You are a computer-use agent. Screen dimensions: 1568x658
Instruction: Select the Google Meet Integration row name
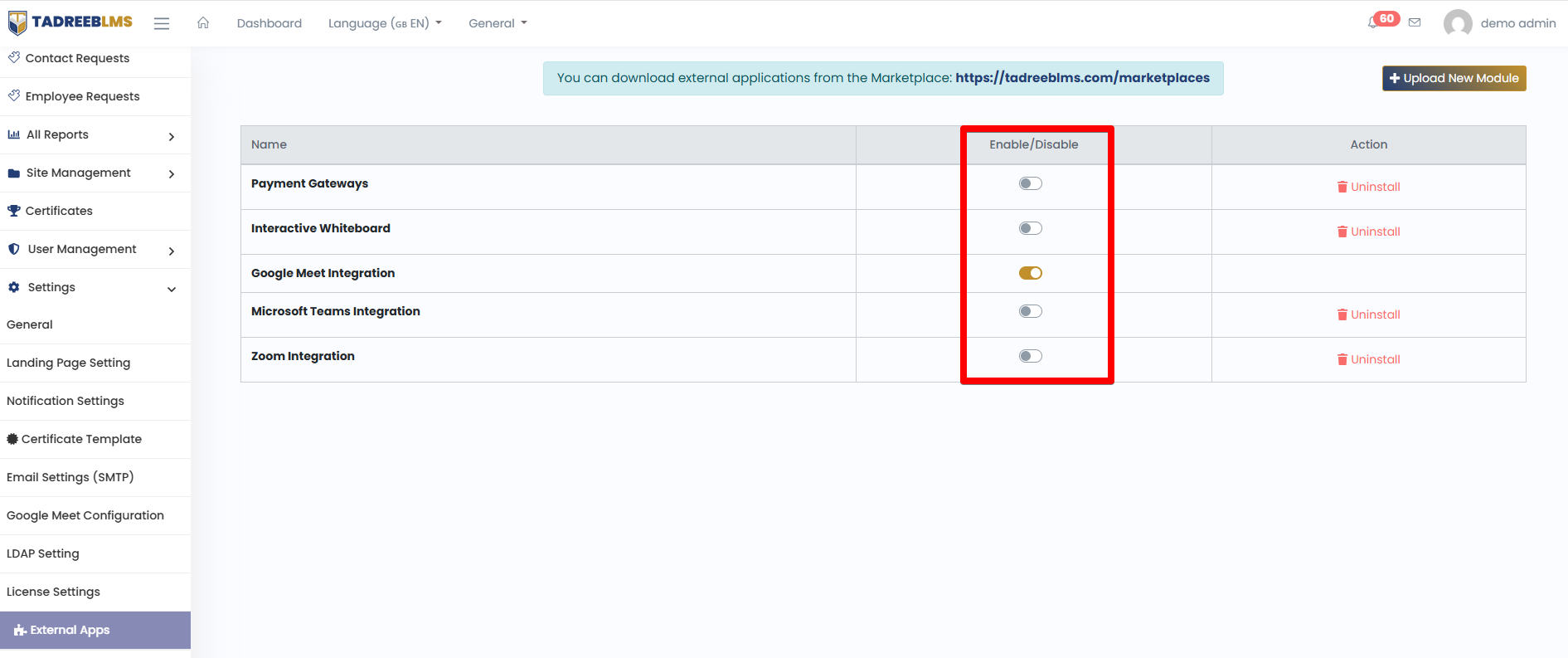(323, 273)
